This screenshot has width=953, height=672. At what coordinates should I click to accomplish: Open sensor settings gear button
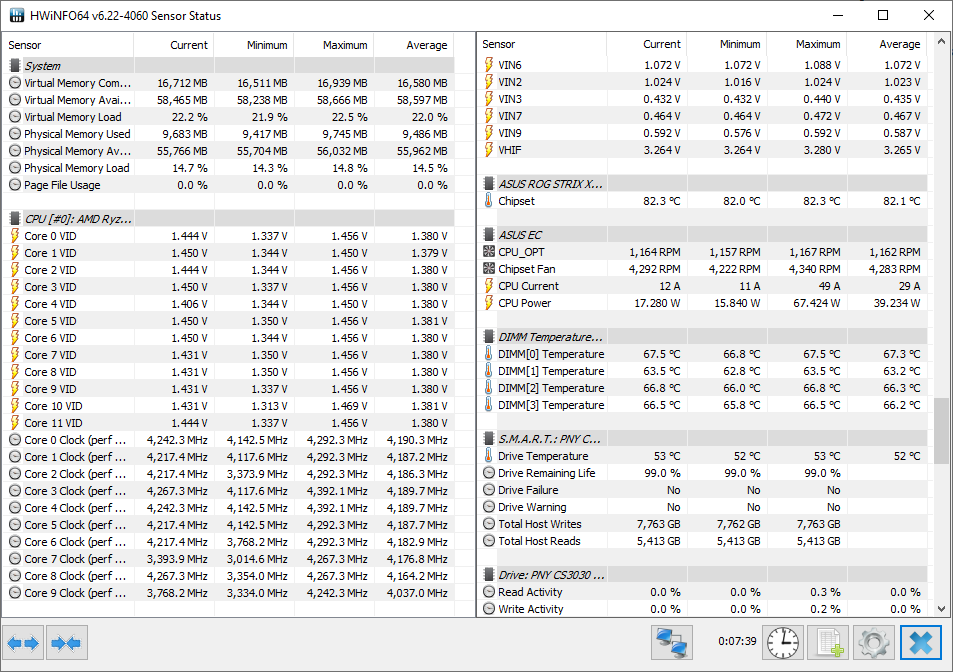tap(873, 643)
